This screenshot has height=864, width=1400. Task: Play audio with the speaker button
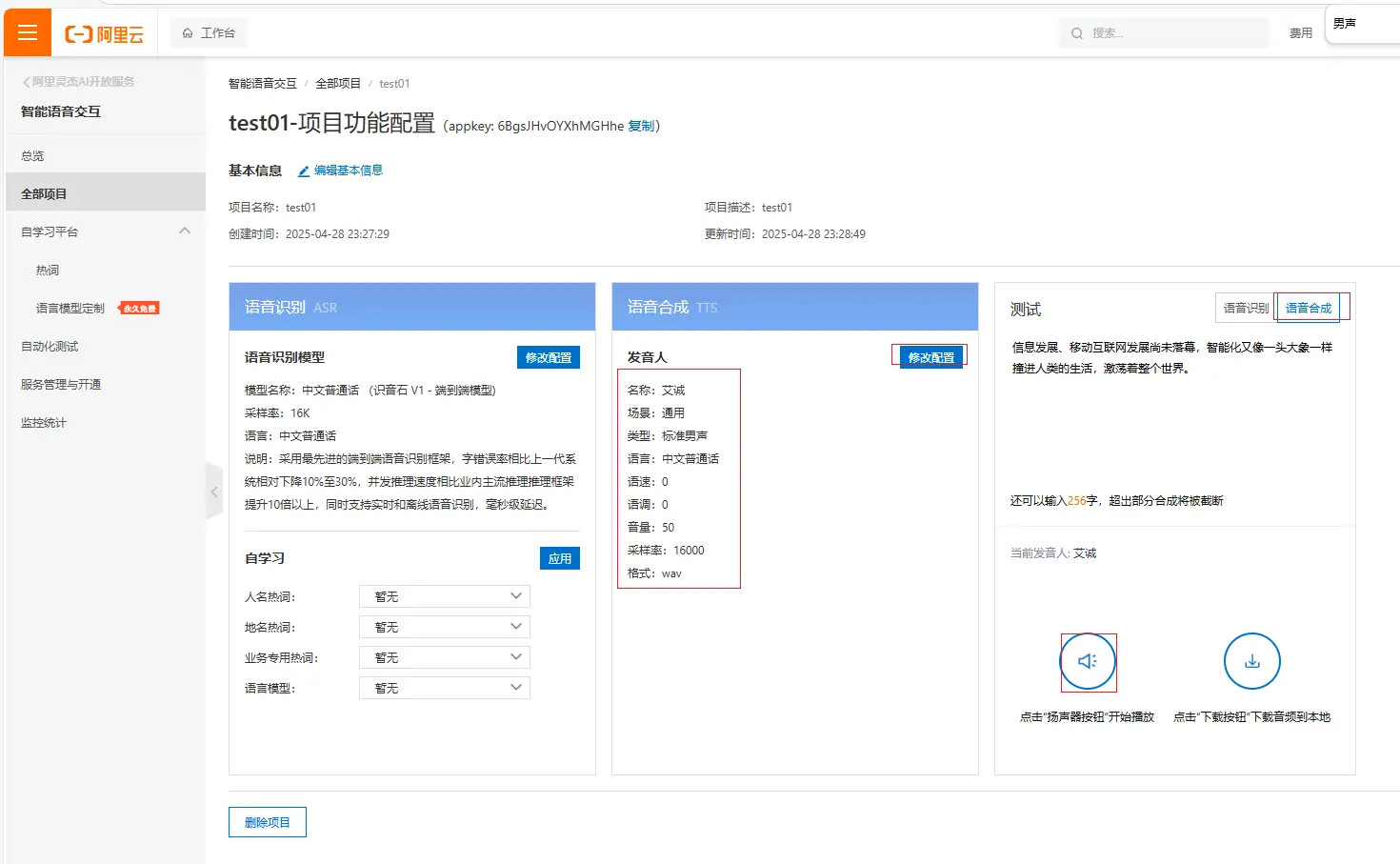point(1088,661)
